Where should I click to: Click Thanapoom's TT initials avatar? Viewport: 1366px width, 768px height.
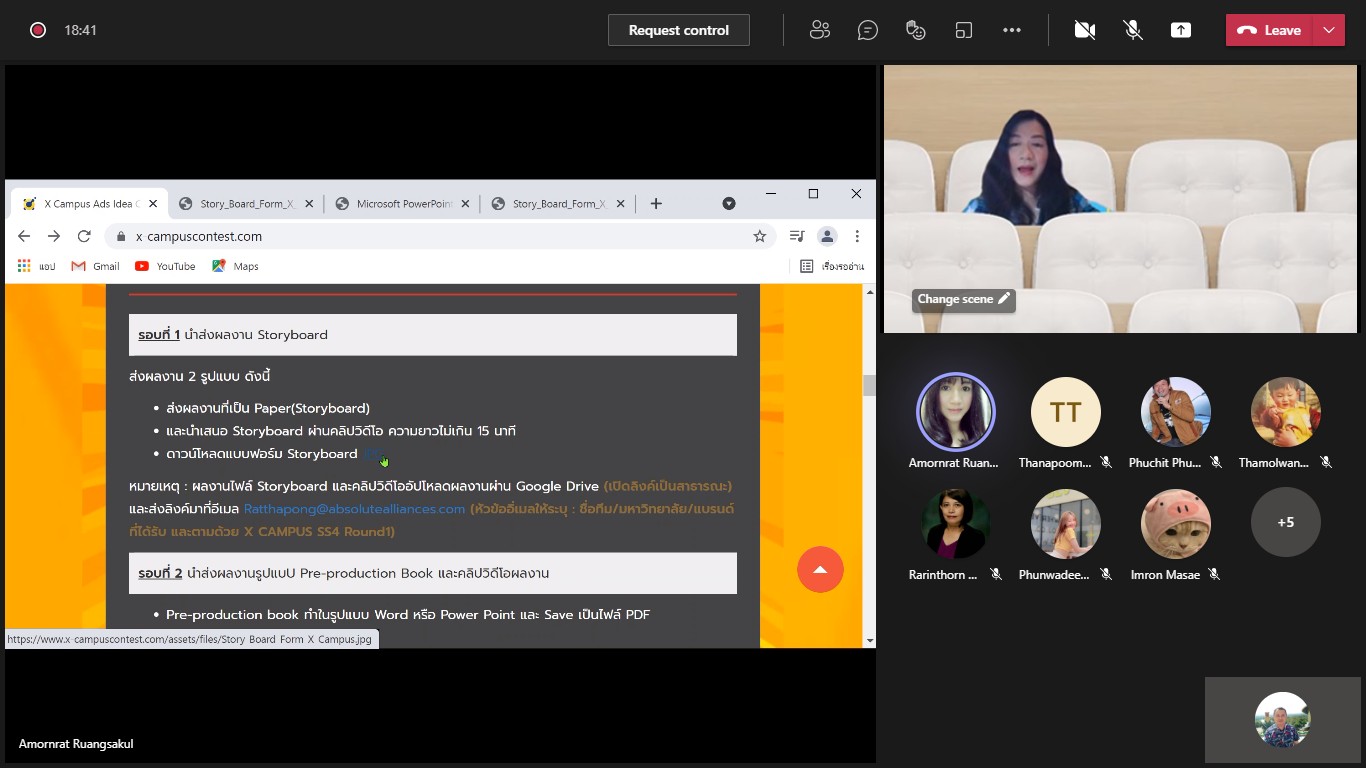1066,412
